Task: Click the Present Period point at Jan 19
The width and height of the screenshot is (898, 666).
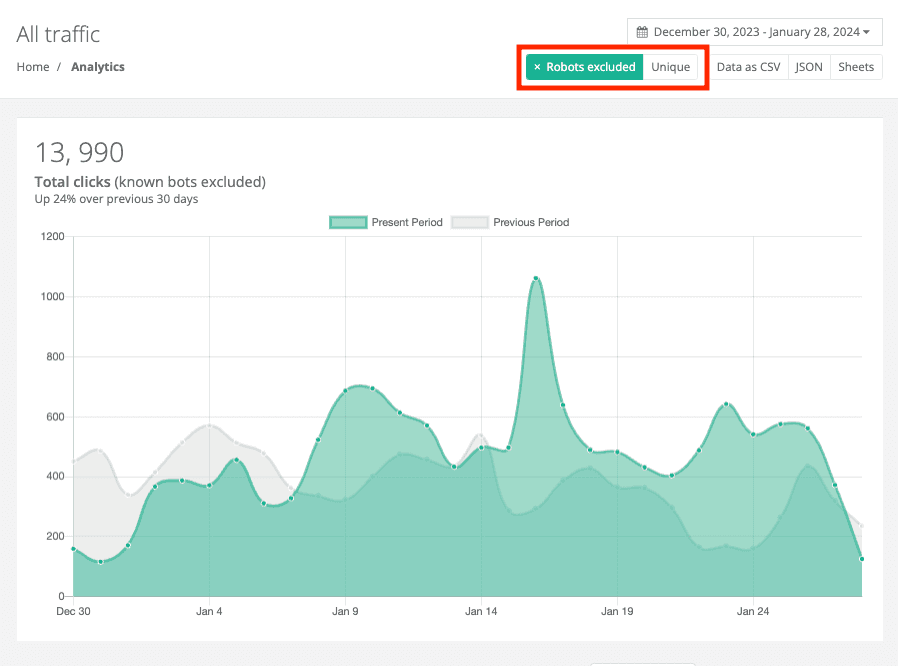Action: tap(617, 452)
